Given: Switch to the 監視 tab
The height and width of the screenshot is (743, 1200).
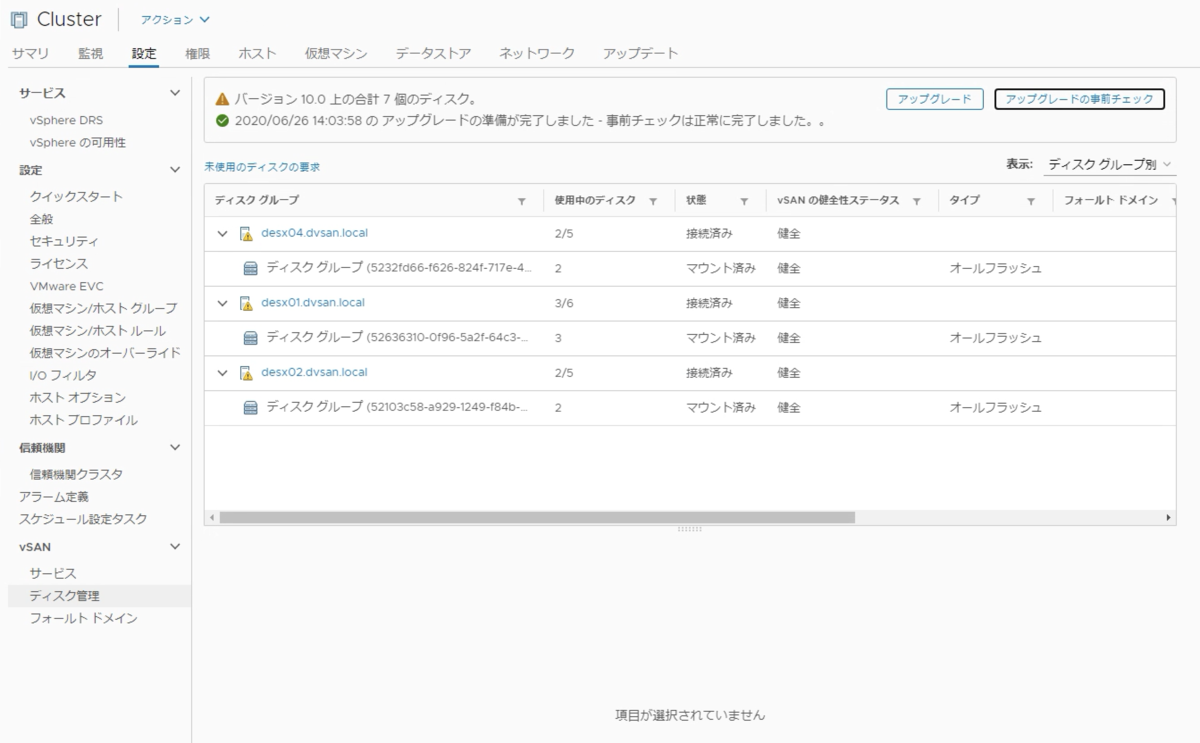Looking at the screenshot, I should point(90,53).
